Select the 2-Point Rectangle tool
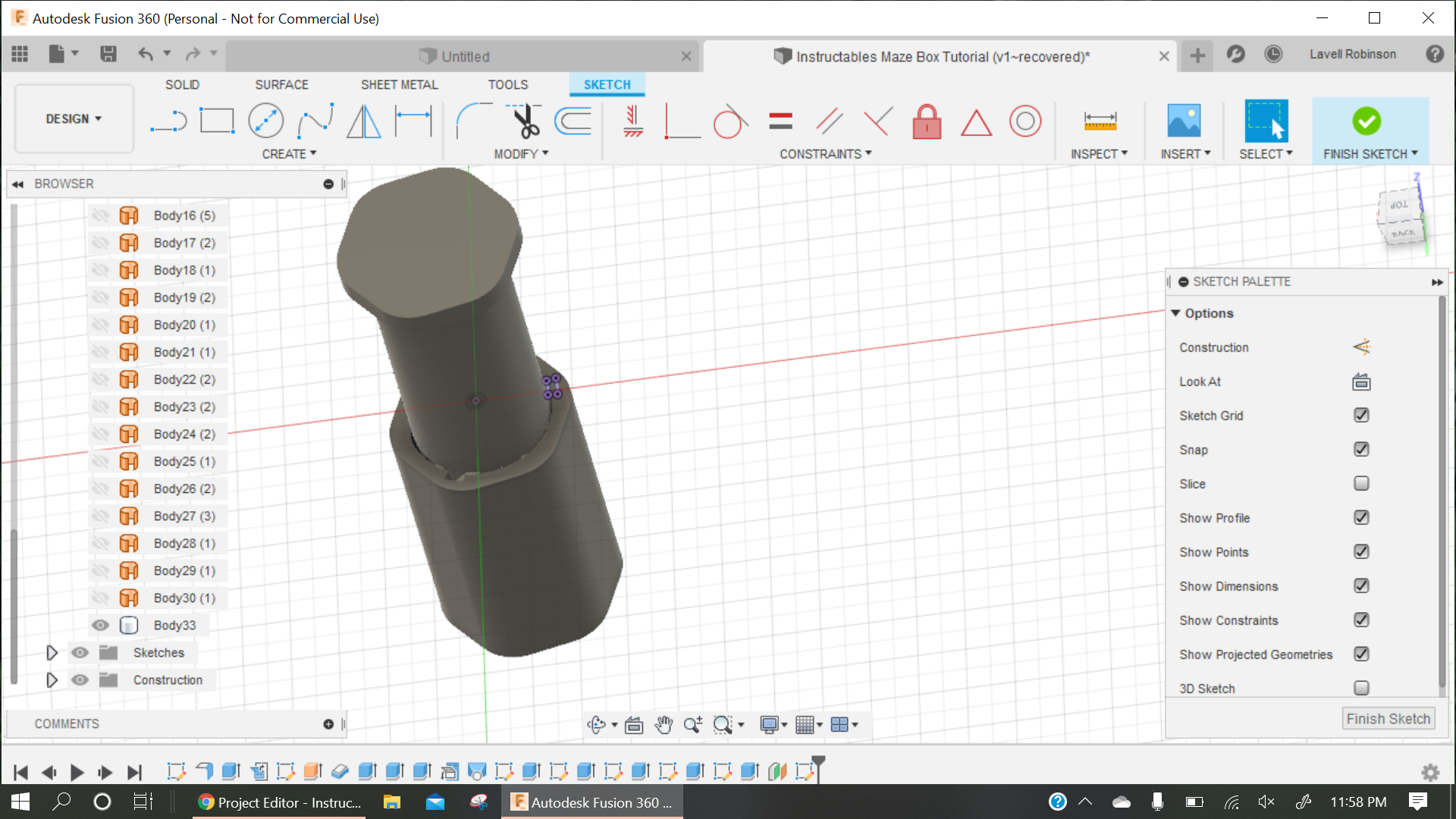The image size is (1456, 819). [x=217, y=121]
